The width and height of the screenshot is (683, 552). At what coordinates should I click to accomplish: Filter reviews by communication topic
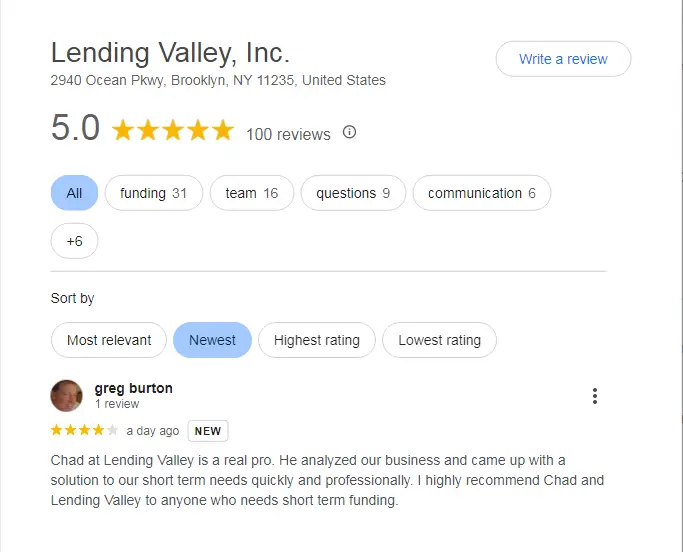[481, 193]
